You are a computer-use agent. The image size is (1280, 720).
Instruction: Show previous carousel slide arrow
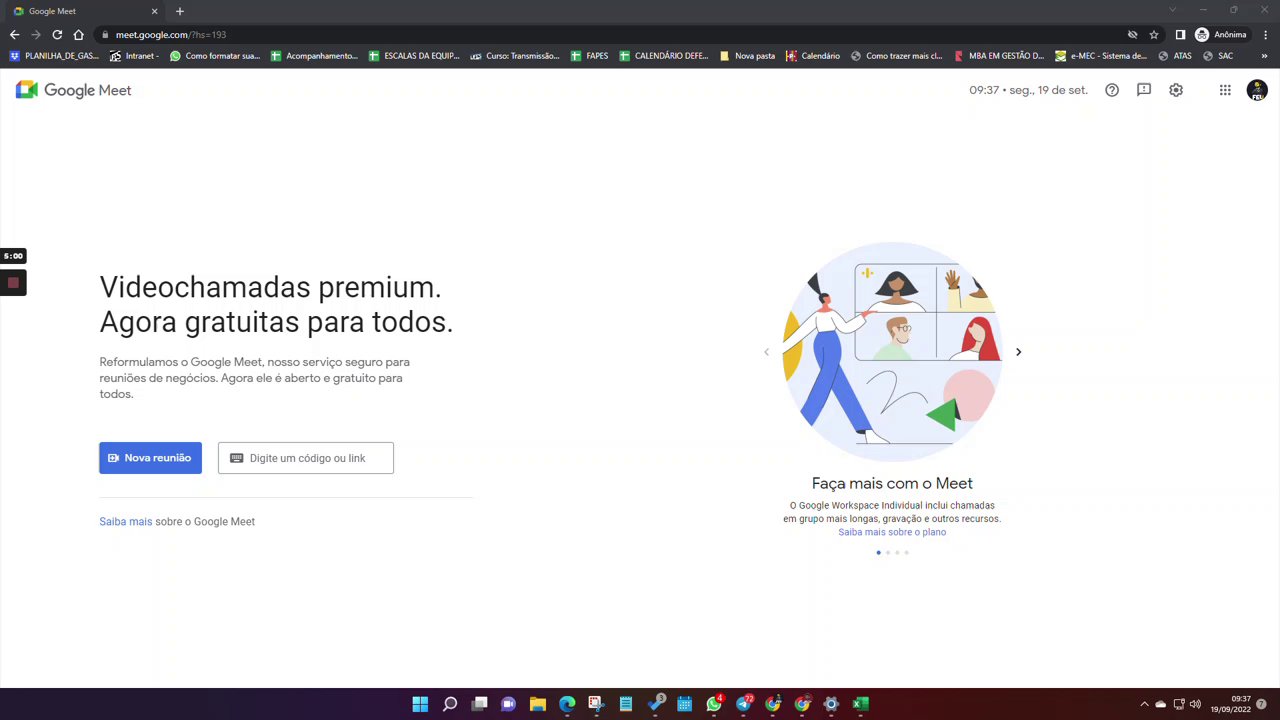767,352
